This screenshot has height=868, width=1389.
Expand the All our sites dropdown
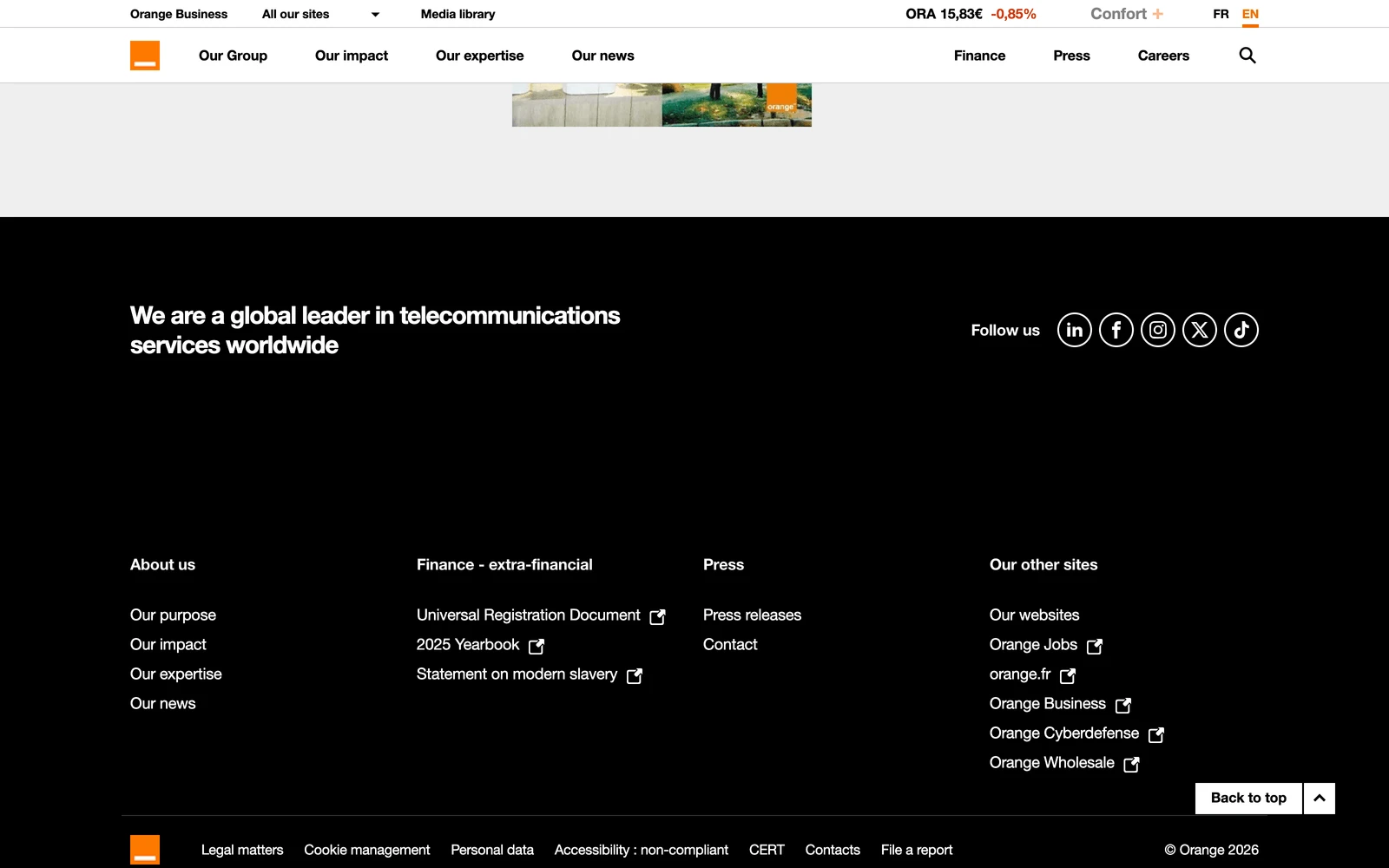tap(321, 14)
